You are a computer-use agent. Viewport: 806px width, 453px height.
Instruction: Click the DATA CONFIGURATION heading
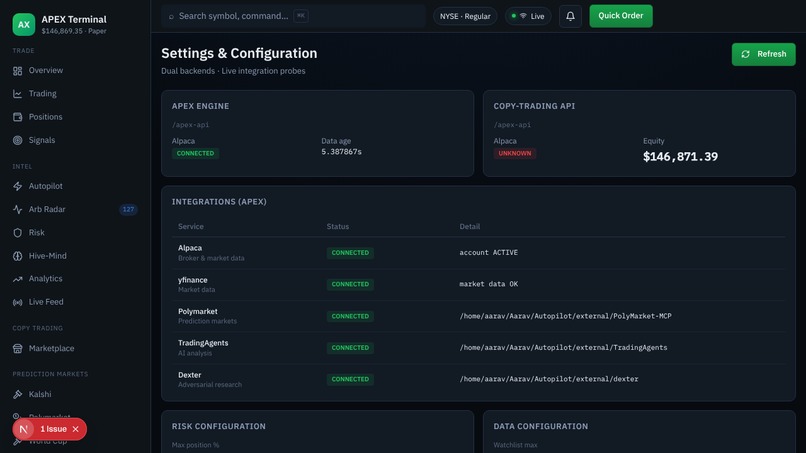(x=541, y=426)
